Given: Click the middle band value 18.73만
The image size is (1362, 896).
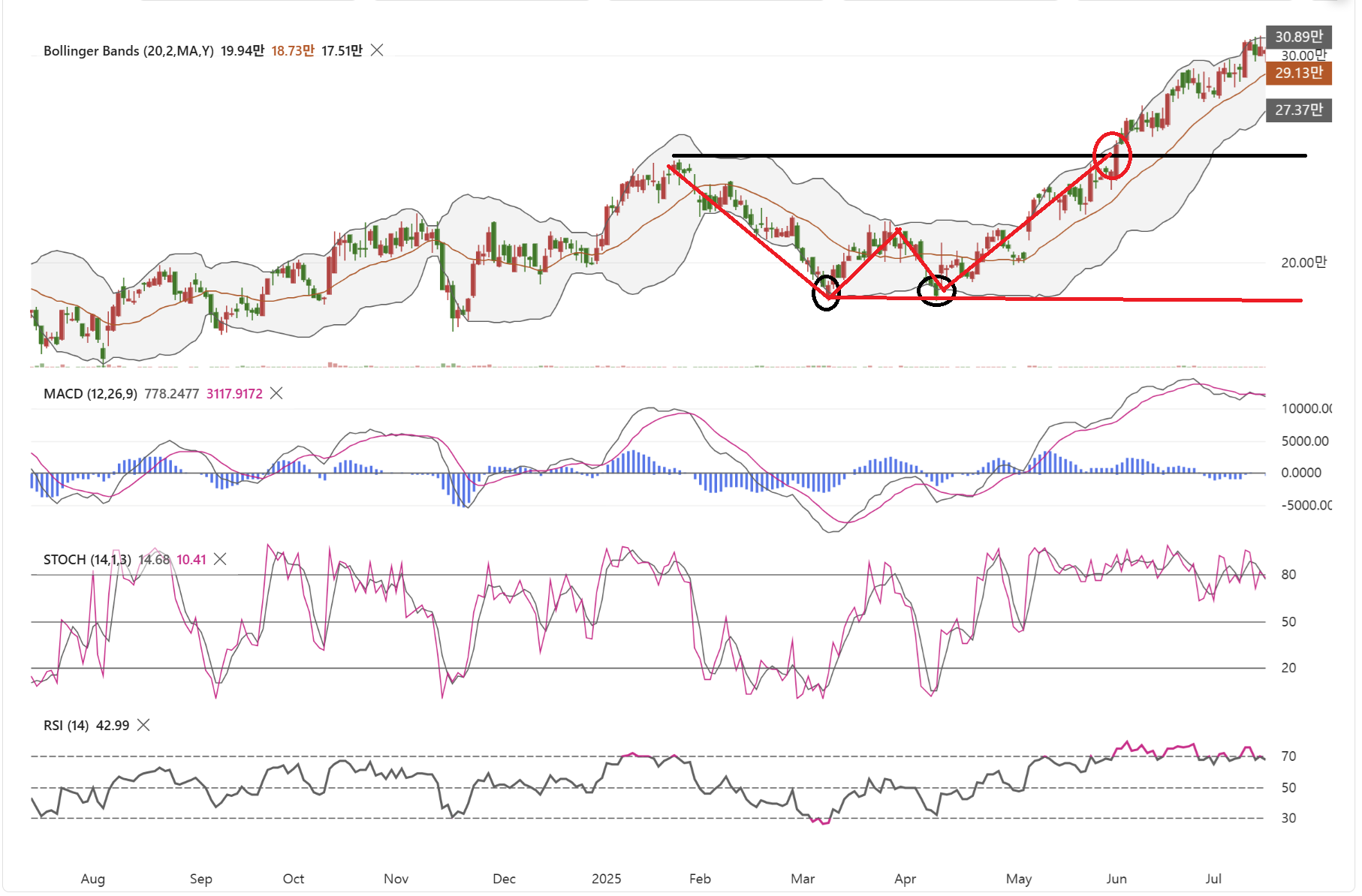Looking at the screenshot, I should pyautogui.click(x=293, y=50).
